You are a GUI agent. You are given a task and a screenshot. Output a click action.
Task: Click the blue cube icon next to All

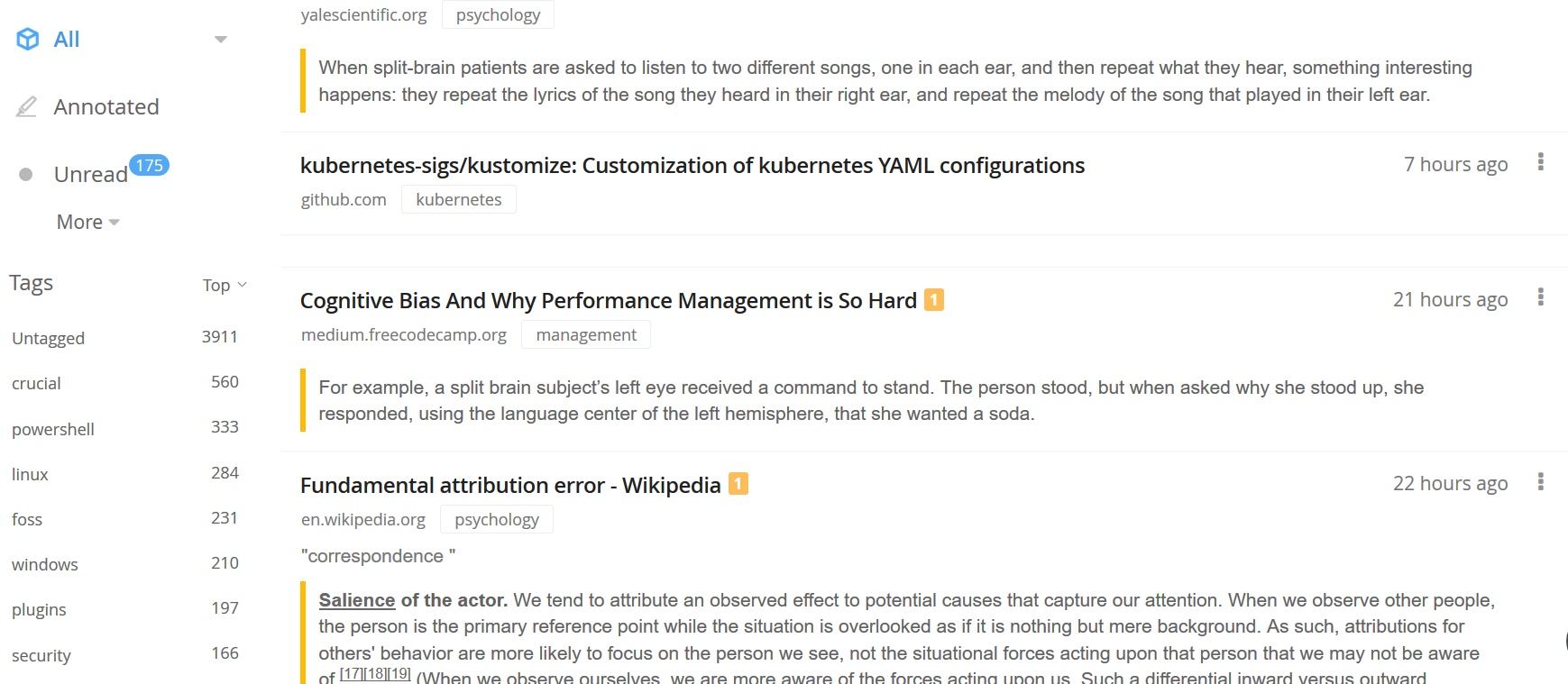pos(26,39)
